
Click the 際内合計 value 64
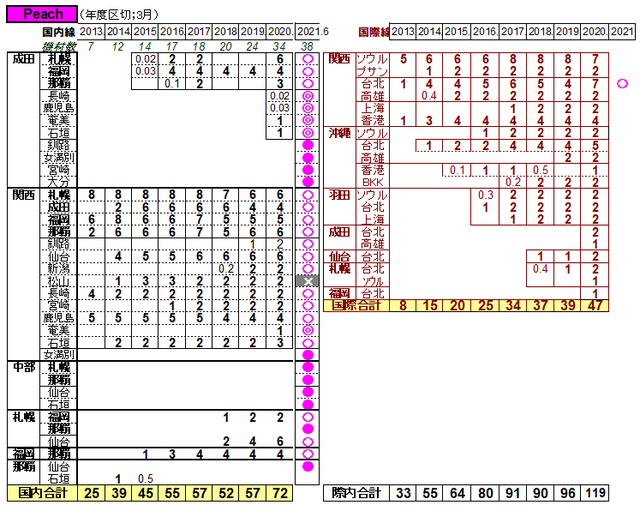(x=457, y=493)
